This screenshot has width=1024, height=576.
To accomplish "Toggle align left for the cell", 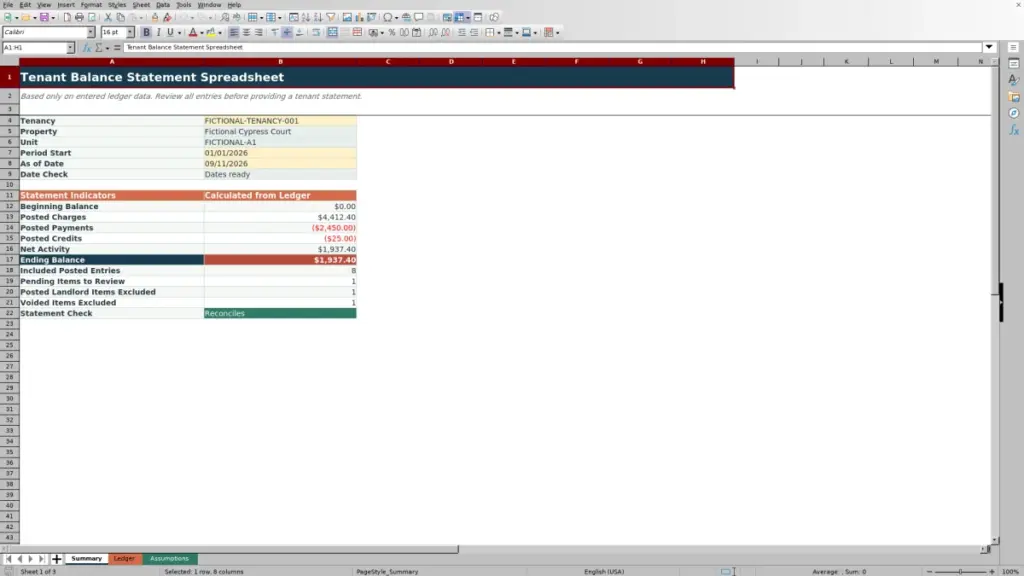I will [x=234, y=32].
